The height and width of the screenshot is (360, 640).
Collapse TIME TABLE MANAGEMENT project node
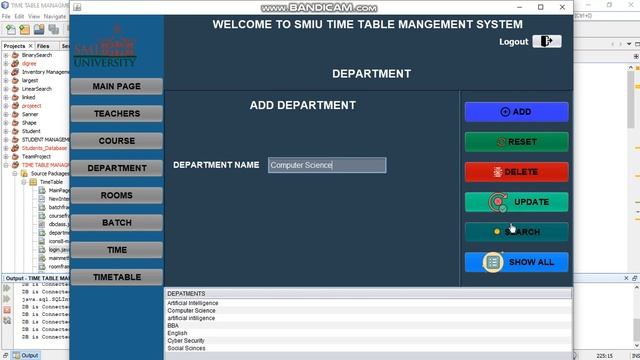point(6,165)
